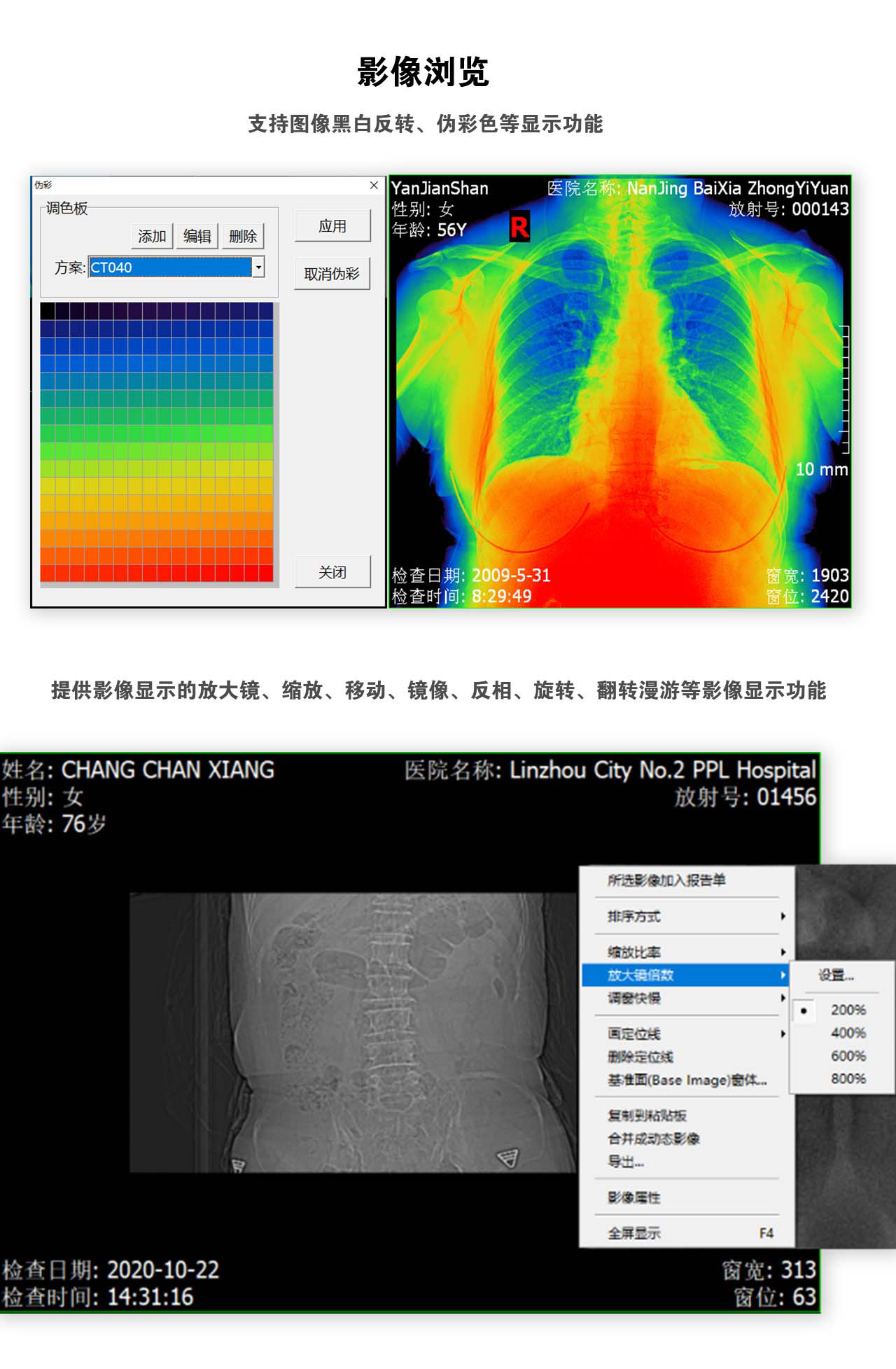Close the 伪彩 palette dialog with X
This screenshot has width=896, height=1369.
tap(374, 185)
